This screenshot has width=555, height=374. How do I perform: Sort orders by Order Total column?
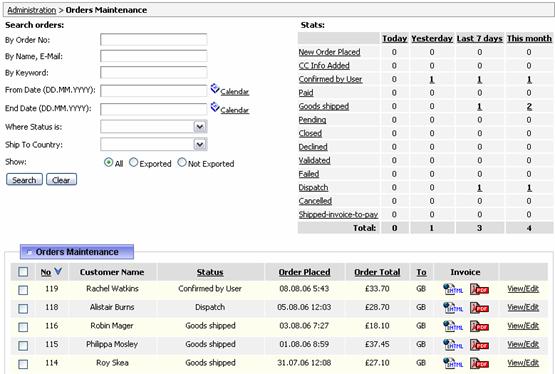[377, 272]
